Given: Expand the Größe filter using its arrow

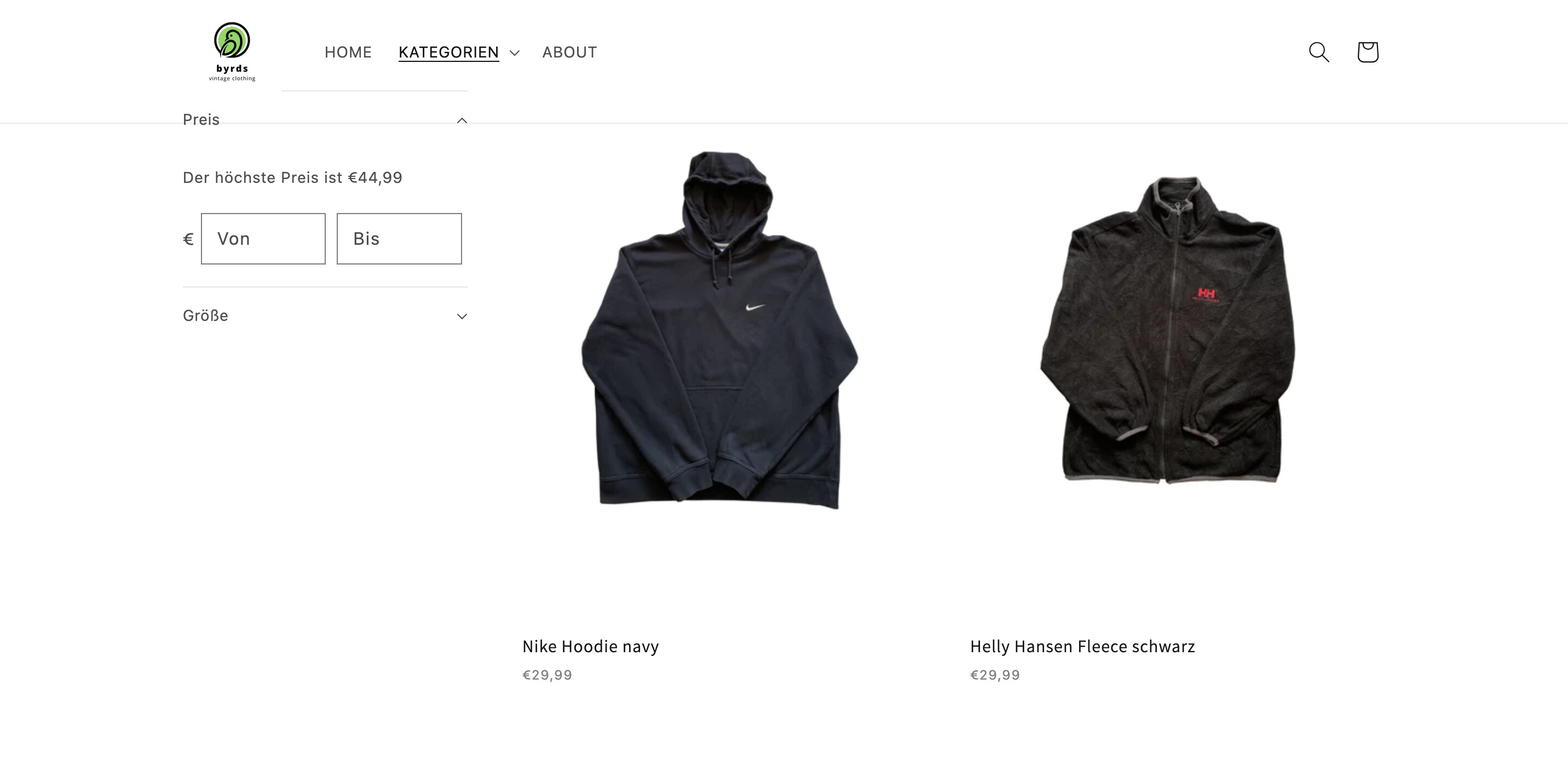Looking at the screenshot, I should [x=462, y=316].
